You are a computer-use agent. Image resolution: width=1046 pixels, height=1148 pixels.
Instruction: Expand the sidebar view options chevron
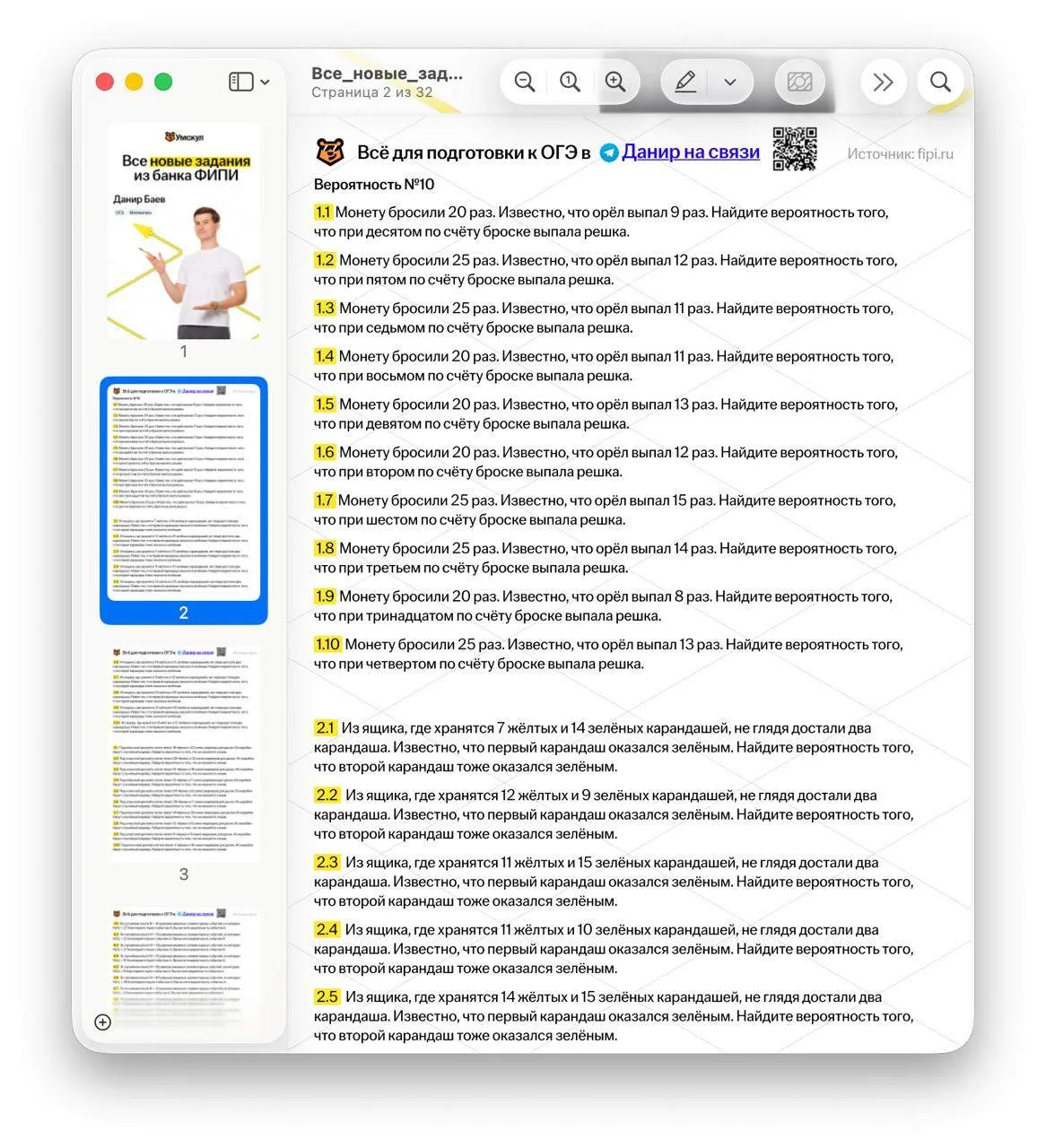coord(265,83)
